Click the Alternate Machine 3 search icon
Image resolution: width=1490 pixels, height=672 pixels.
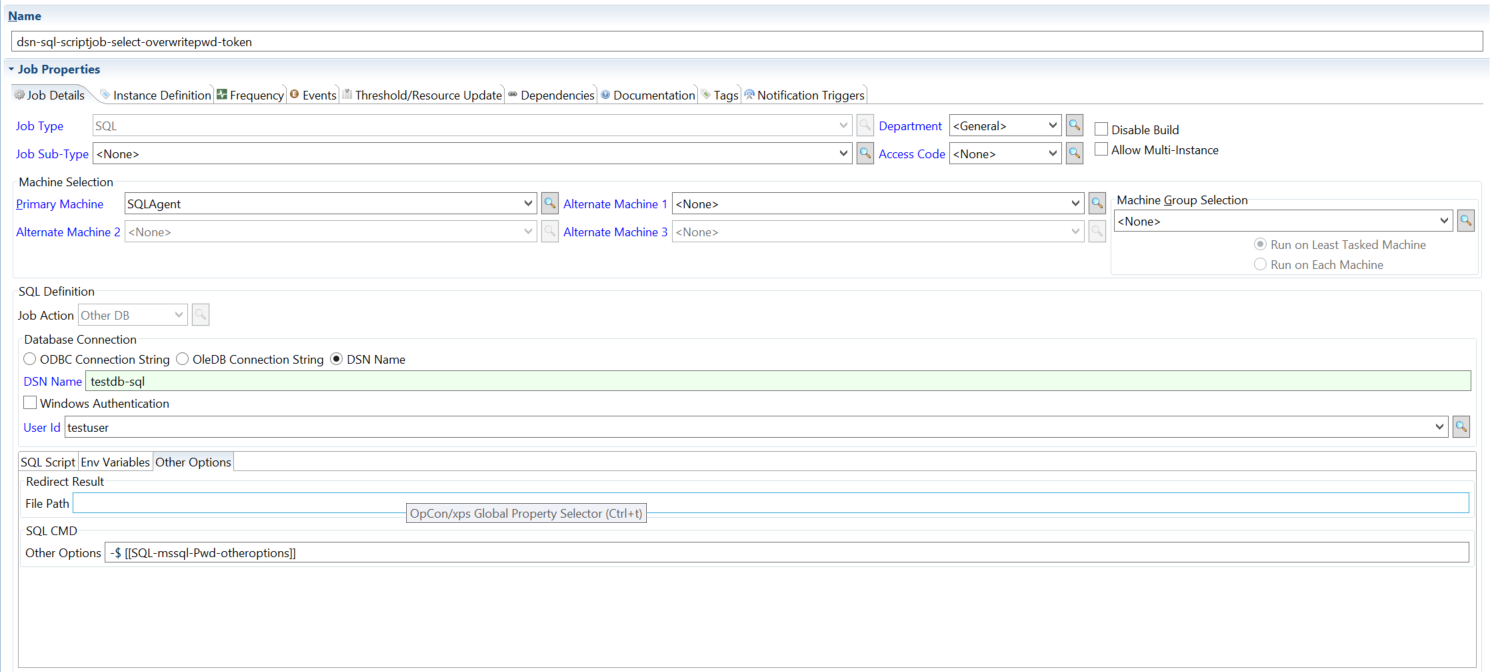pyautogui.click(x=1097, y=232)
